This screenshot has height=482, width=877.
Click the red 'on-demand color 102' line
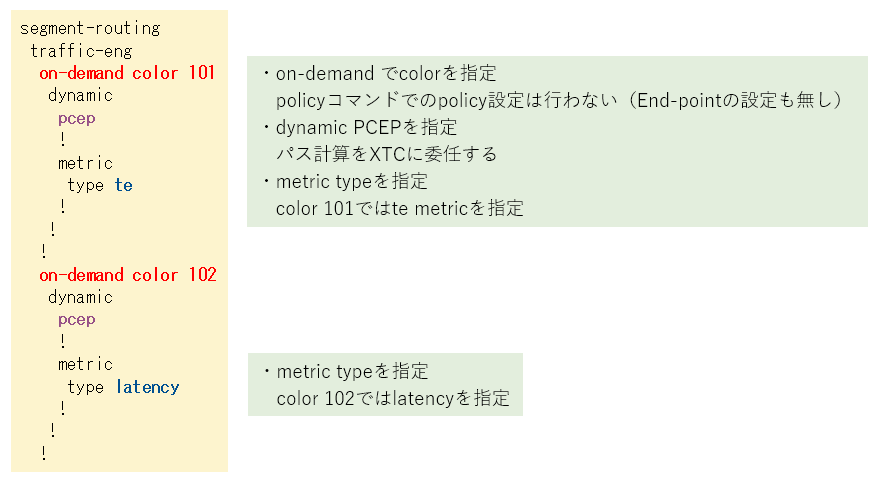point(128,275)
